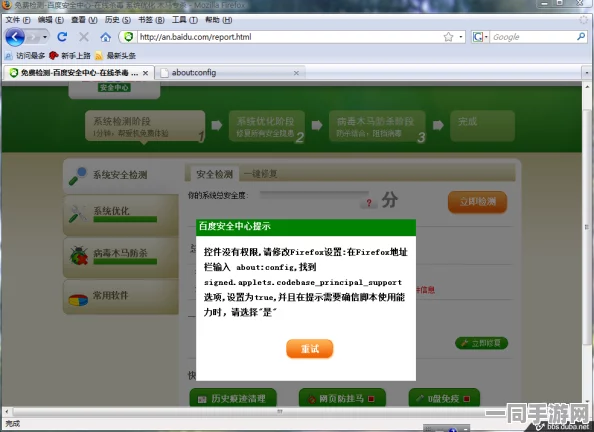Click the forward navigation arrow

tap(33, 37)
